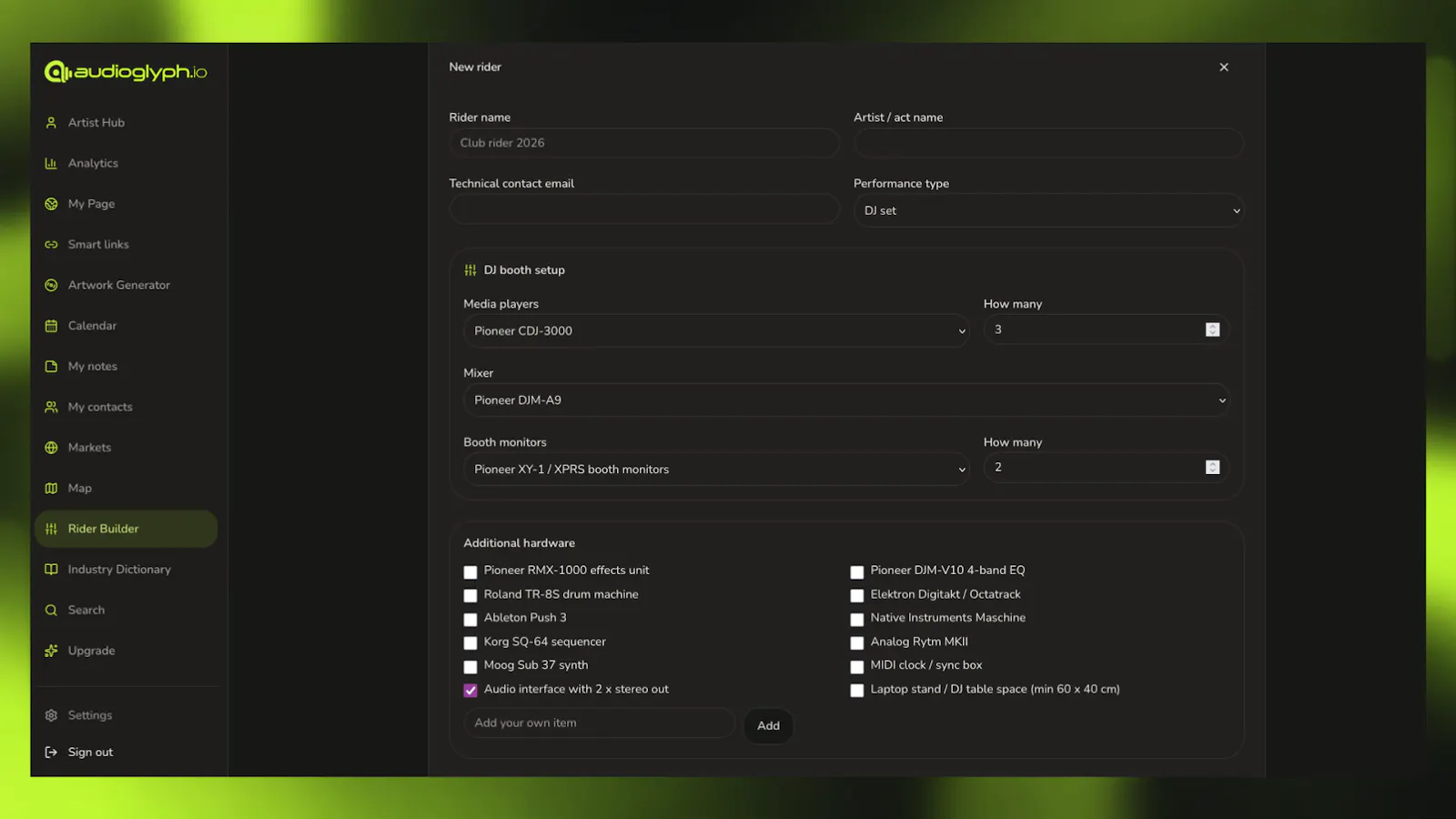This screenshot has height=819, width=1456.
Task: Check Pioneer DJM-V10 4-band EQ
Action: click(x=857, y=572)
